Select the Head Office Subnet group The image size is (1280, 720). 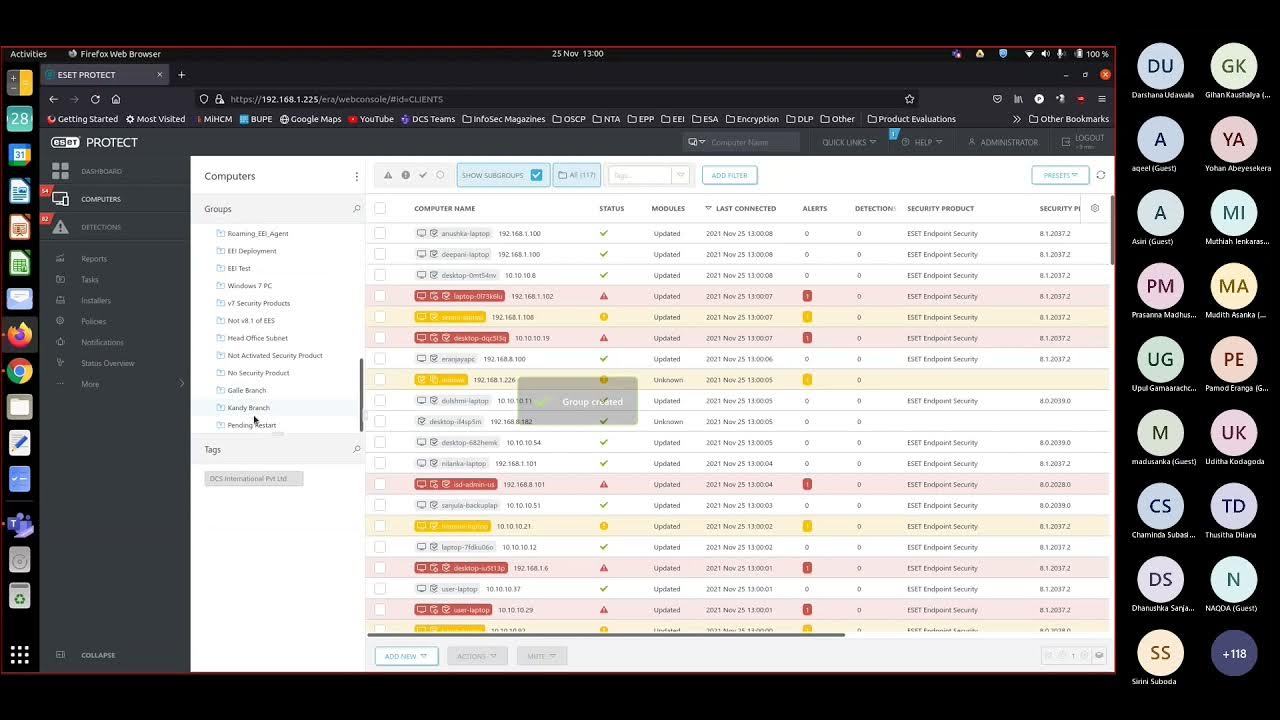click(257, 338)
